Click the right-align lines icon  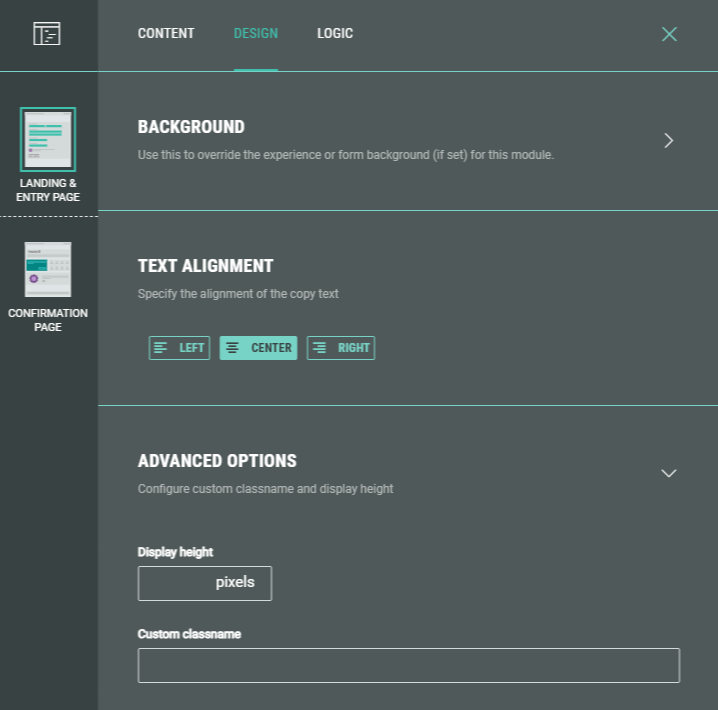320,348
